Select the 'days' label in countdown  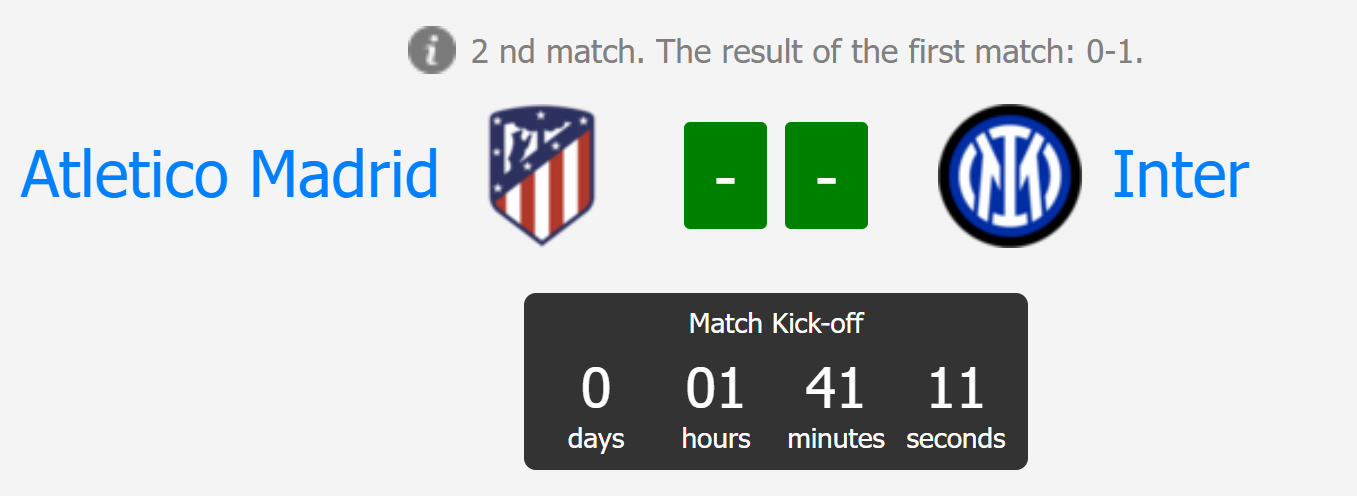click(x=596, y=439)
